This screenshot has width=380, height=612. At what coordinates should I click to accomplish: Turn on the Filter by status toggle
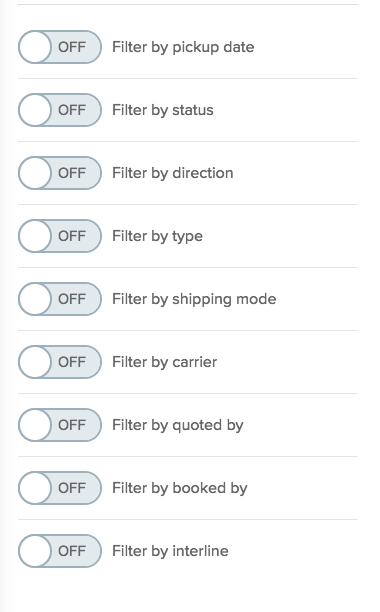(x=60, y=110)
